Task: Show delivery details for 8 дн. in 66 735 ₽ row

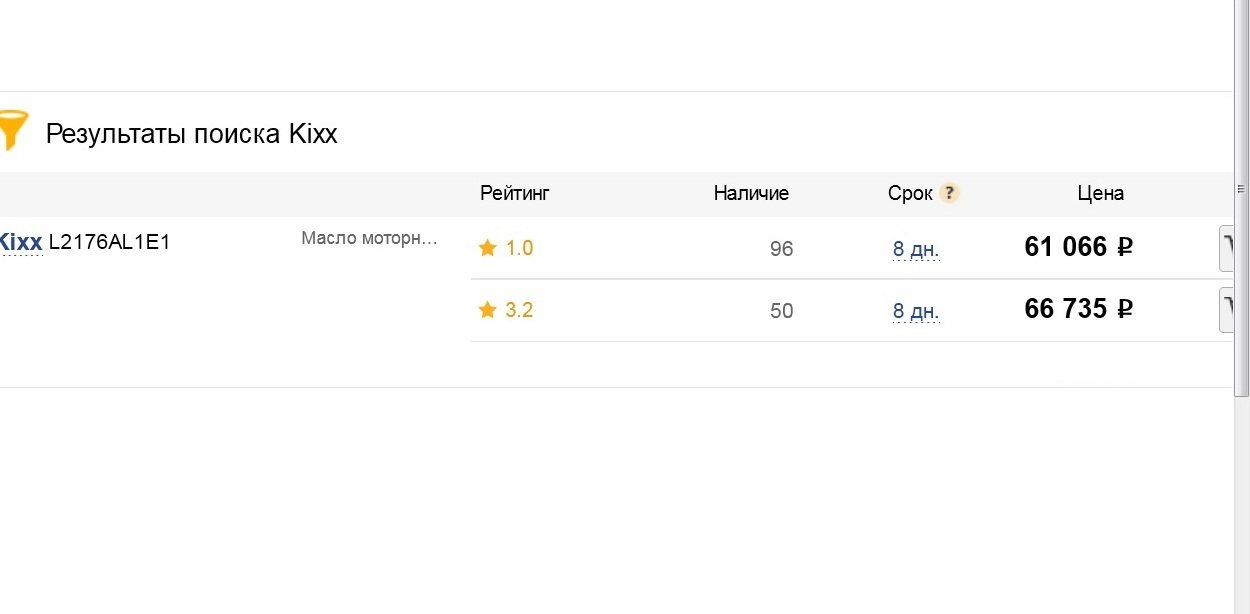Action: (916, 312)
